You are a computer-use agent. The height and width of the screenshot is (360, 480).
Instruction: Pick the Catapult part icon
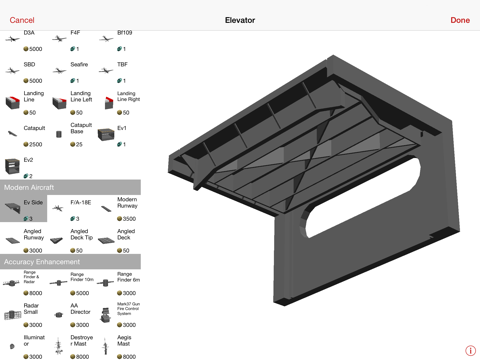(12, 134)
